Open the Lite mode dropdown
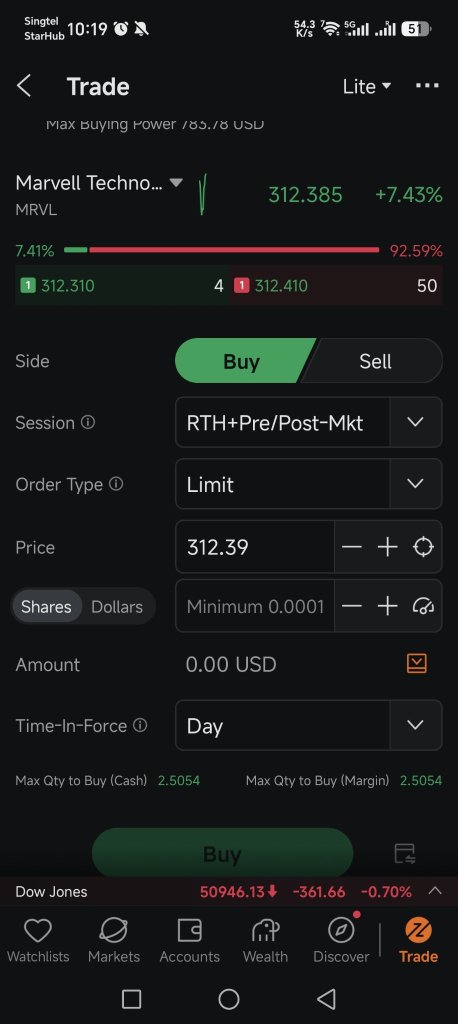 (x=367, y=86)
